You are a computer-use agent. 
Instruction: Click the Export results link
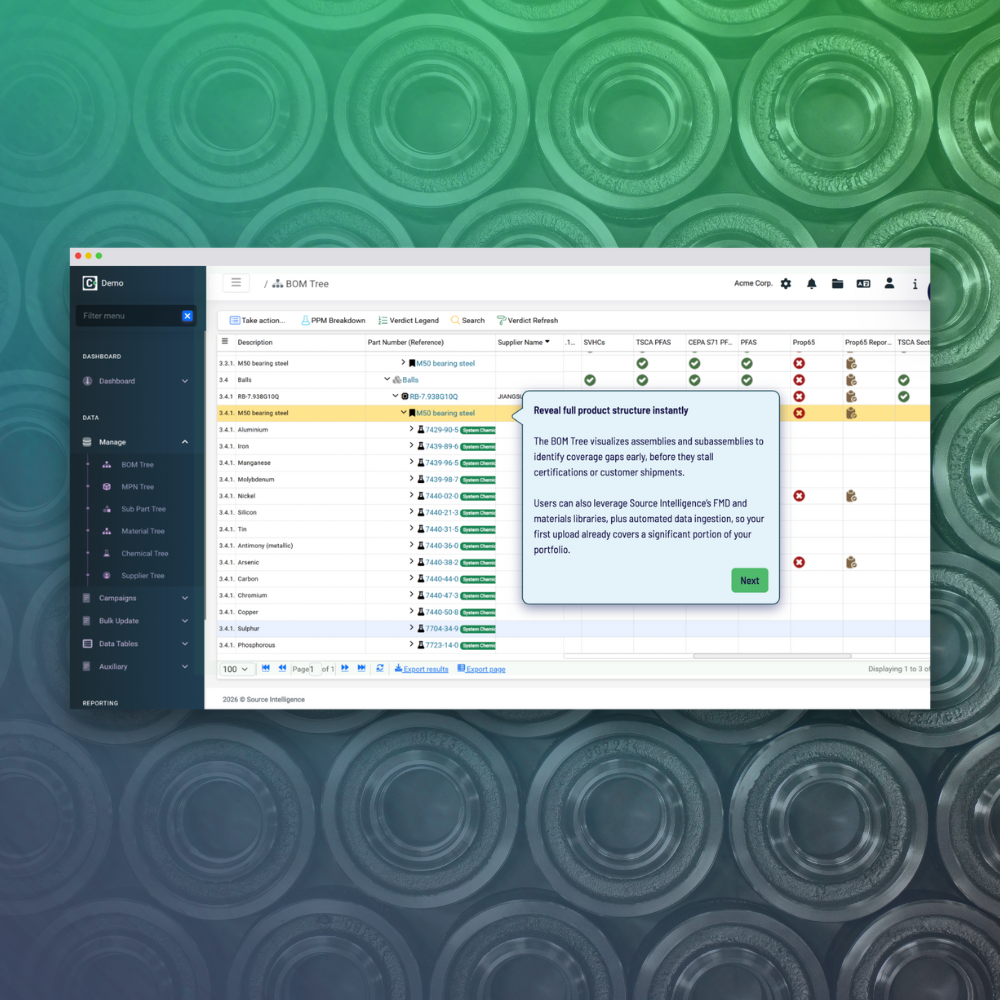pyautogui.click(x=421, y=669)
